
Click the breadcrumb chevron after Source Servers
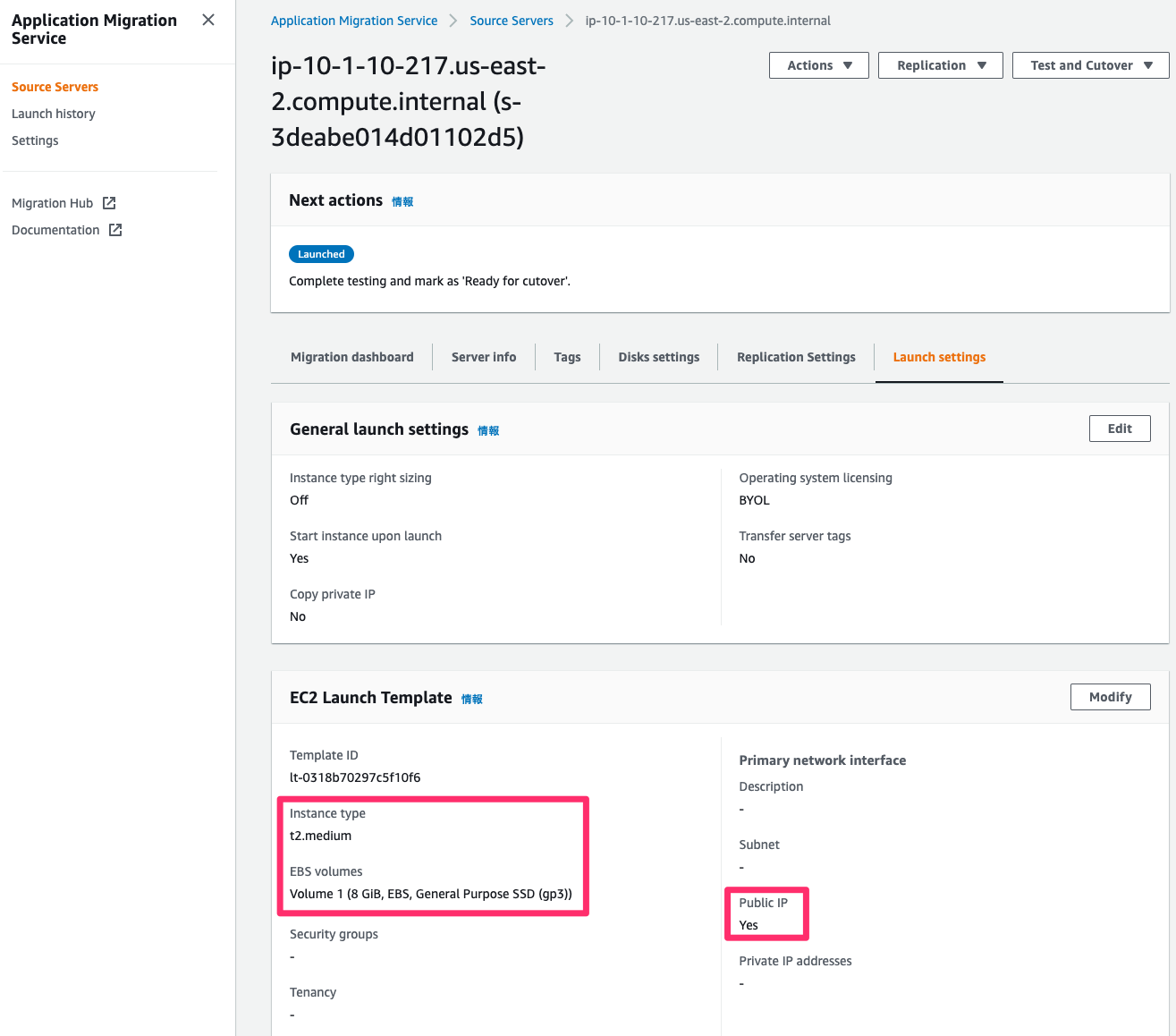click(570, 21)
